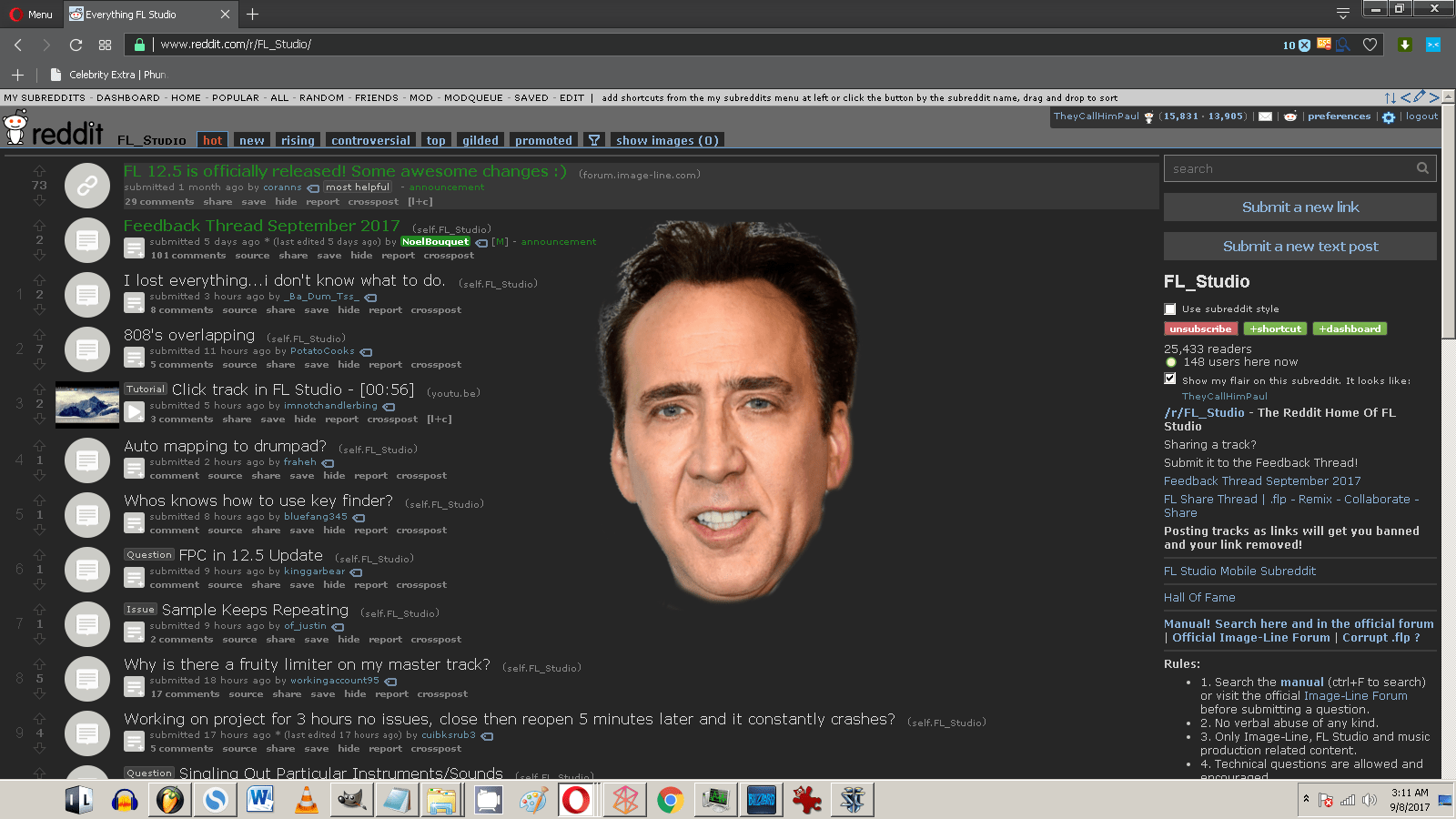Expand the FPC in 12.5 Update self-post
Image resolution: width=1456 pixels, height=819 pixels.
point(134,577)
